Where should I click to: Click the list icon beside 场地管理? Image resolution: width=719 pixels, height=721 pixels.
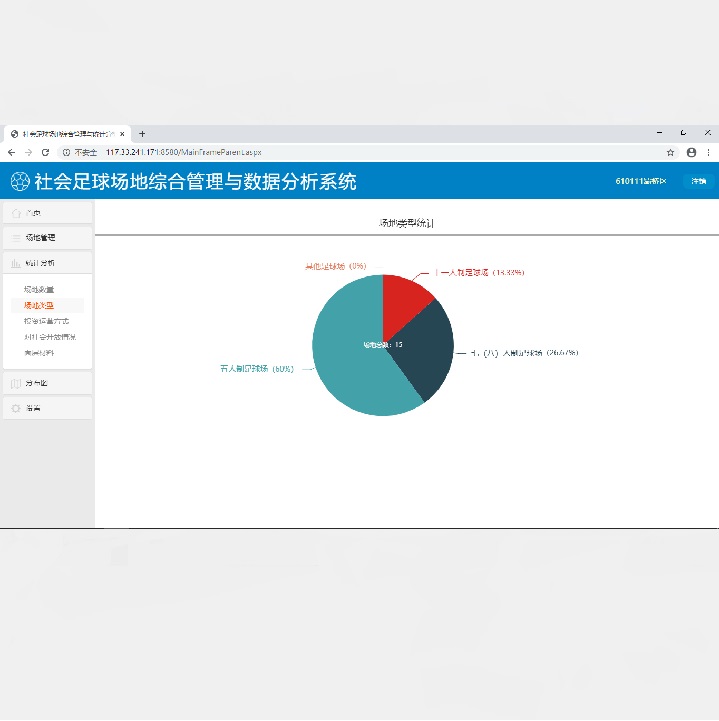coord(16,238)
